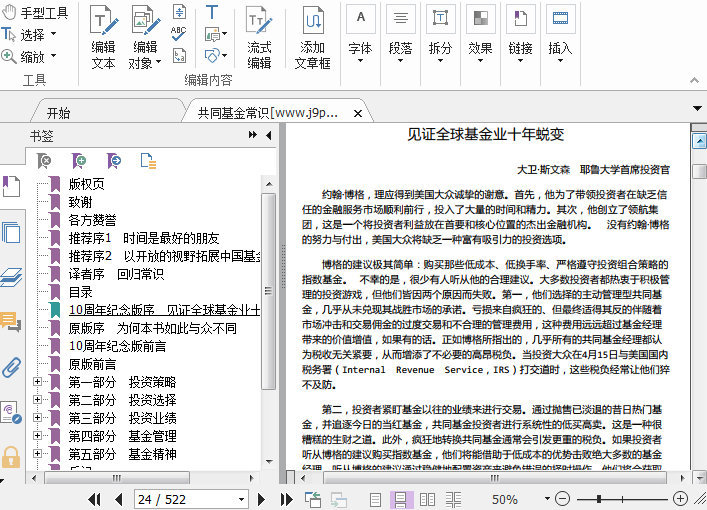The height and width of the screenshot is (510, 707).
Task: Click the Edit Text (编辑文本) tool
Action: pos(103,38)
